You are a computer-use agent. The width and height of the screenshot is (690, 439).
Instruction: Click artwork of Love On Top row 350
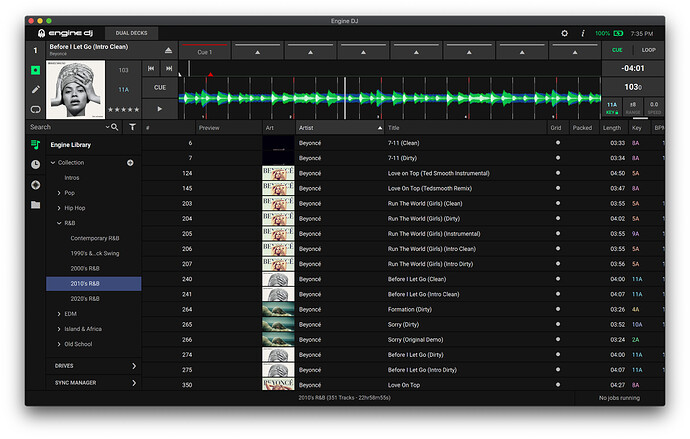pyautogui.click(x=278, y=384)
